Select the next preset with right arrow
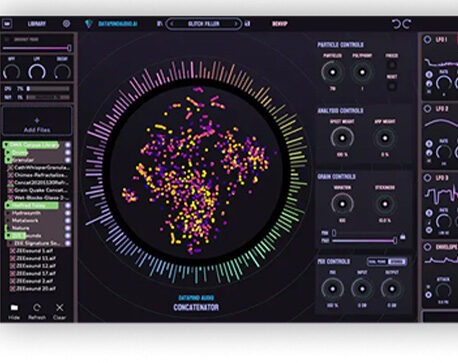The image size is (458, 363). [x=236, y=24]
